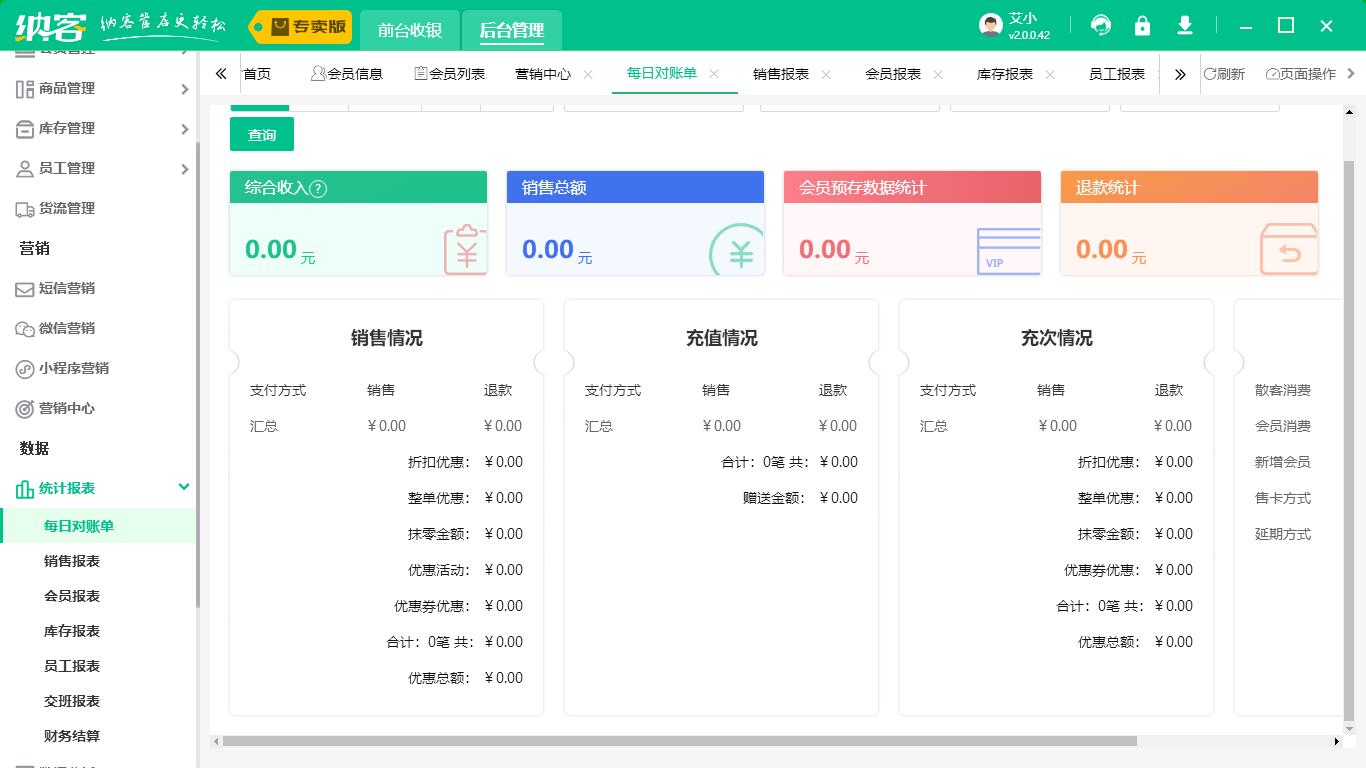
Task: Collapse the tab bar with the double-left chevron
Action: (x=222, y=73)
